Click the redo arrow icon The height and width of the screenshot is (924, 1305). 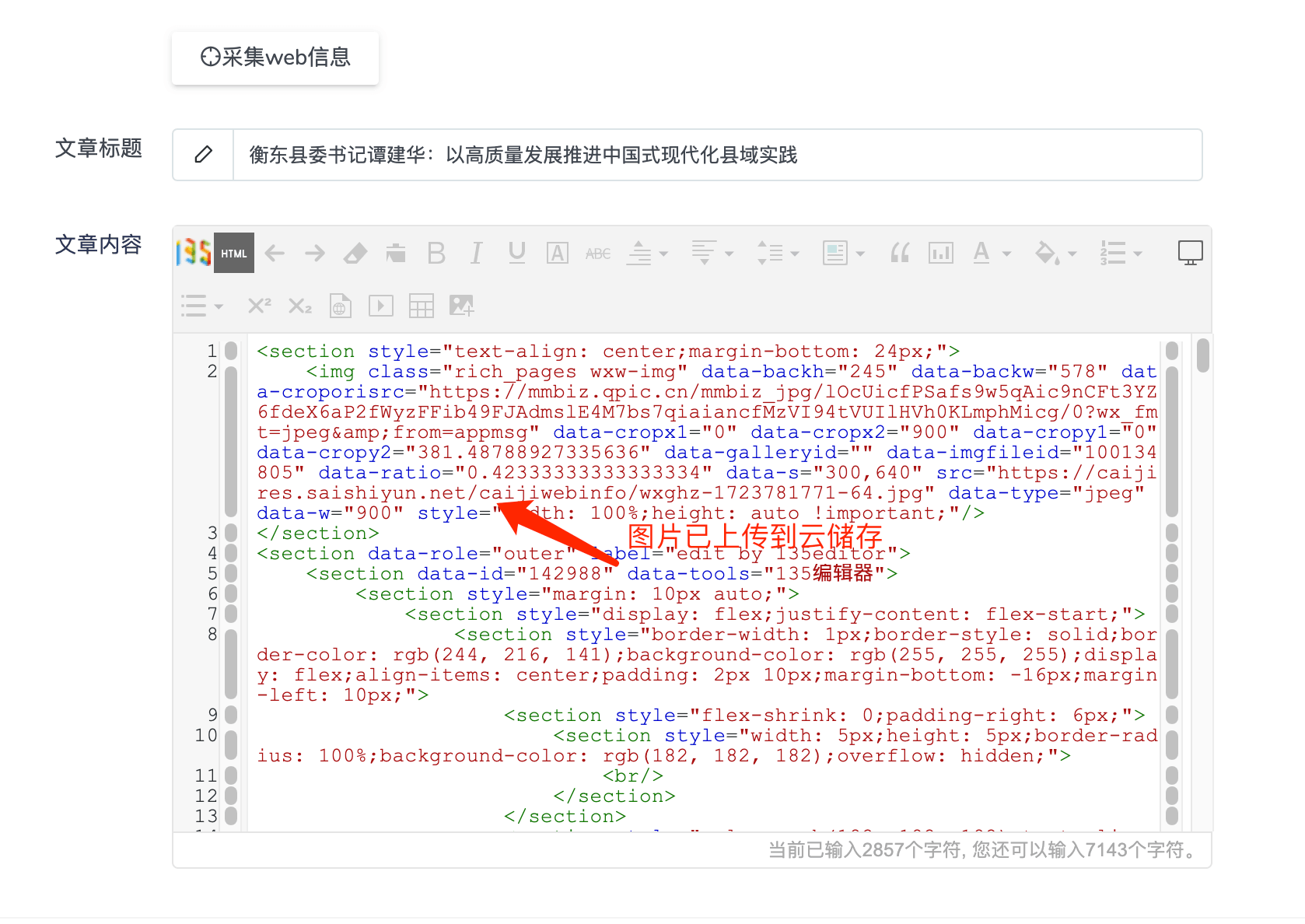[x=315, y=253]
